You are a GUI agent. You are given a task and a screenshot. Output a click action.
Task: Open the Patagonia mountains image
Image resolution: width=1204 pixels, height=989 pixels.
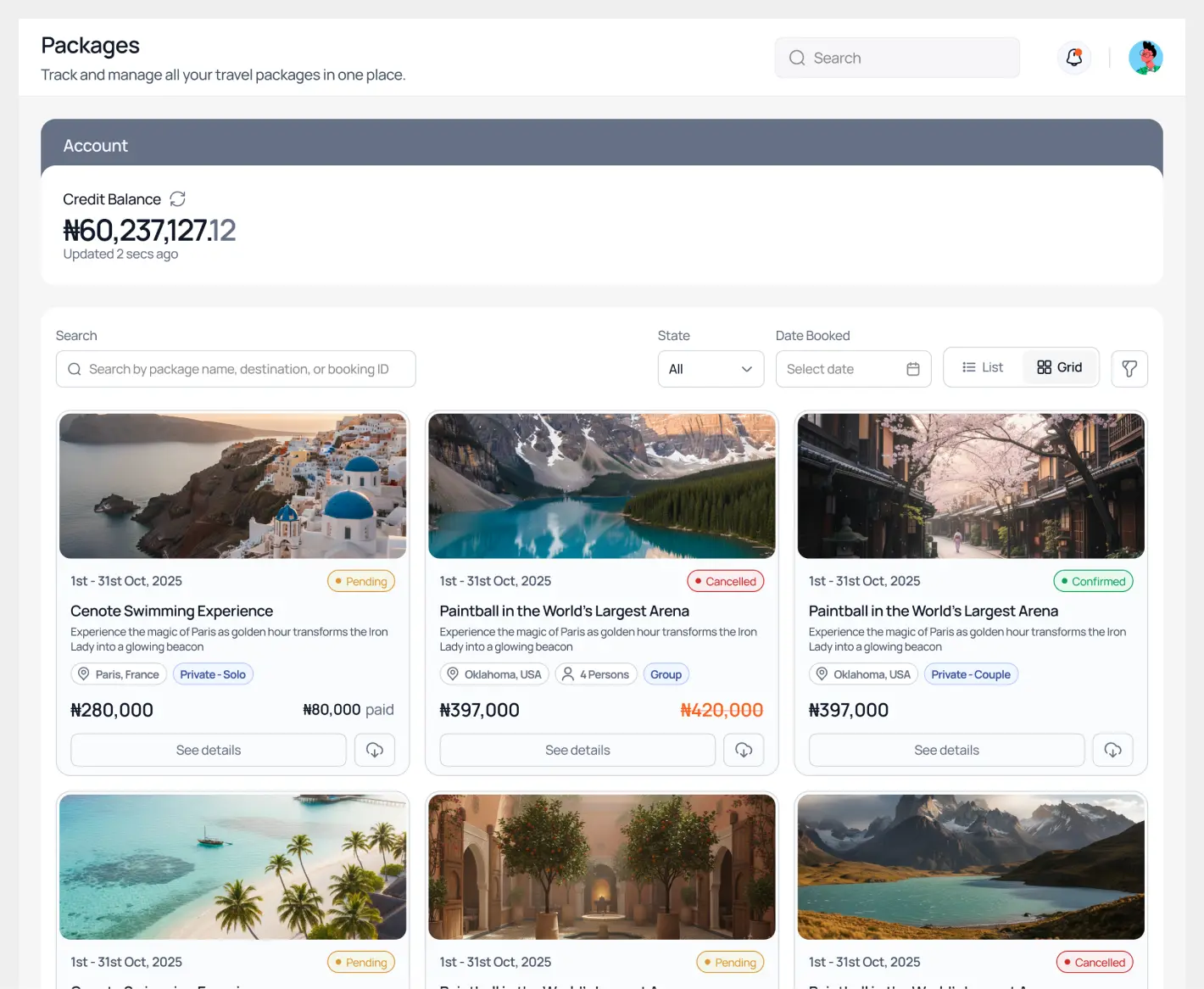coord(971,867)
